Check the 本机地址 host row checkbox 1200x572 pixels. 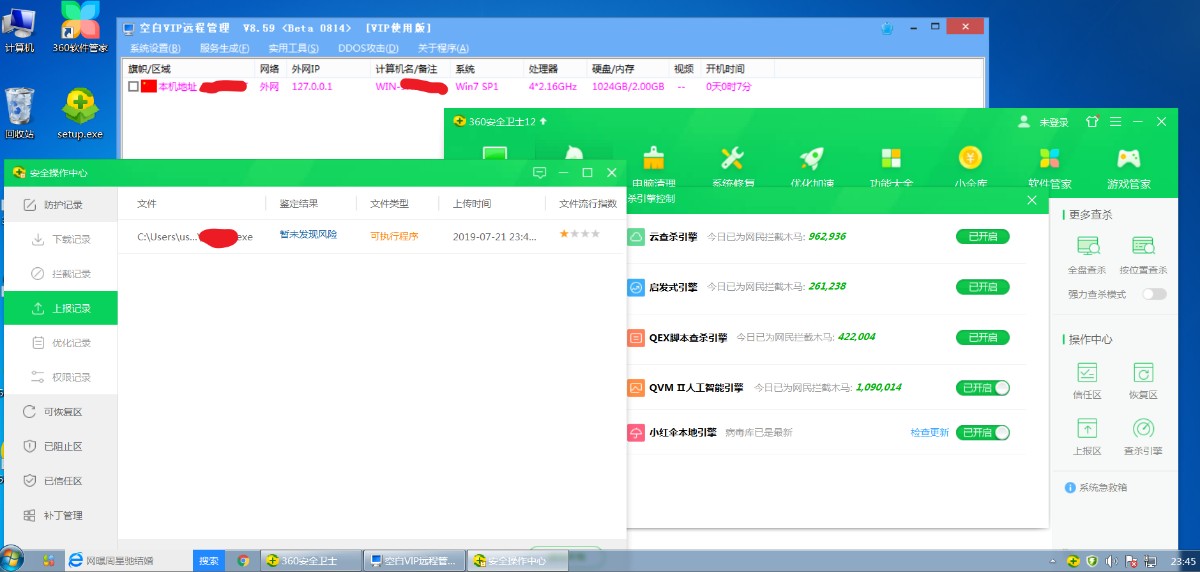(x=133, y=87)
